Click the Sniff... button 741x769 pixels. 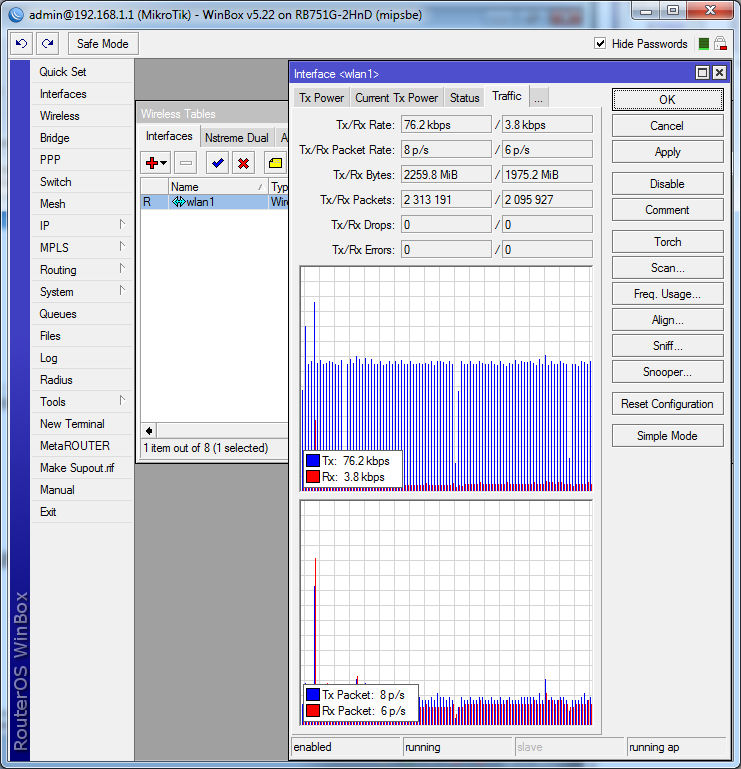[x=667, y=345]
